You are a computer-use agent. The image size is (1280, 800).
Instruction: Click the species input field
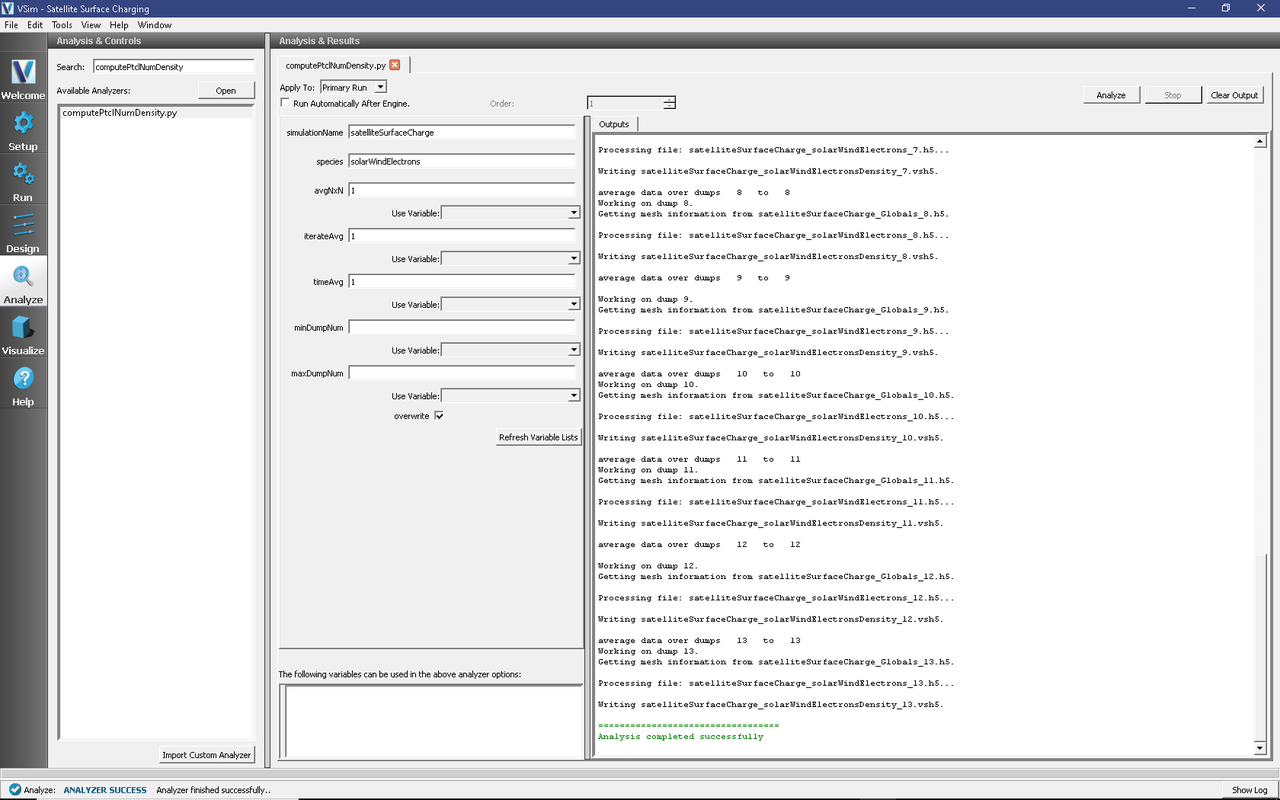coord(461,161)
